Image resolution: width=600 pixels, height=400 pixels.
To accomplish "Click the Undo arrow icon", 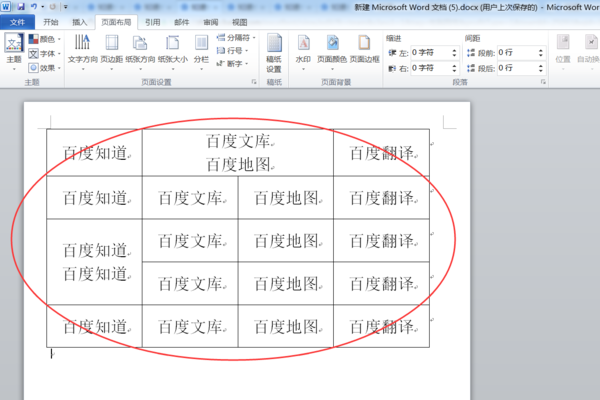I will (34, 7).
